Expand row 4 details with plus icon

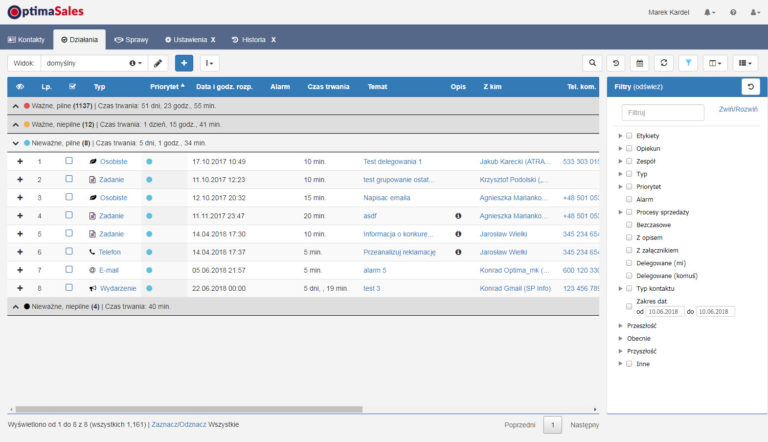20,216
